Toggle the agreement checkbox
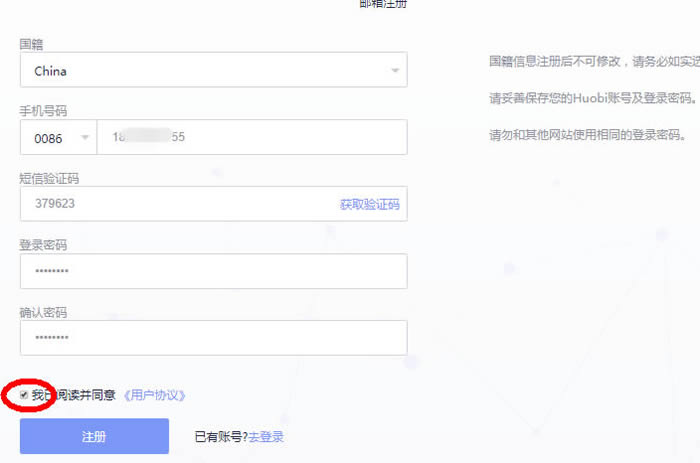This screenshot has width=700, height=463. pos(24,396)
